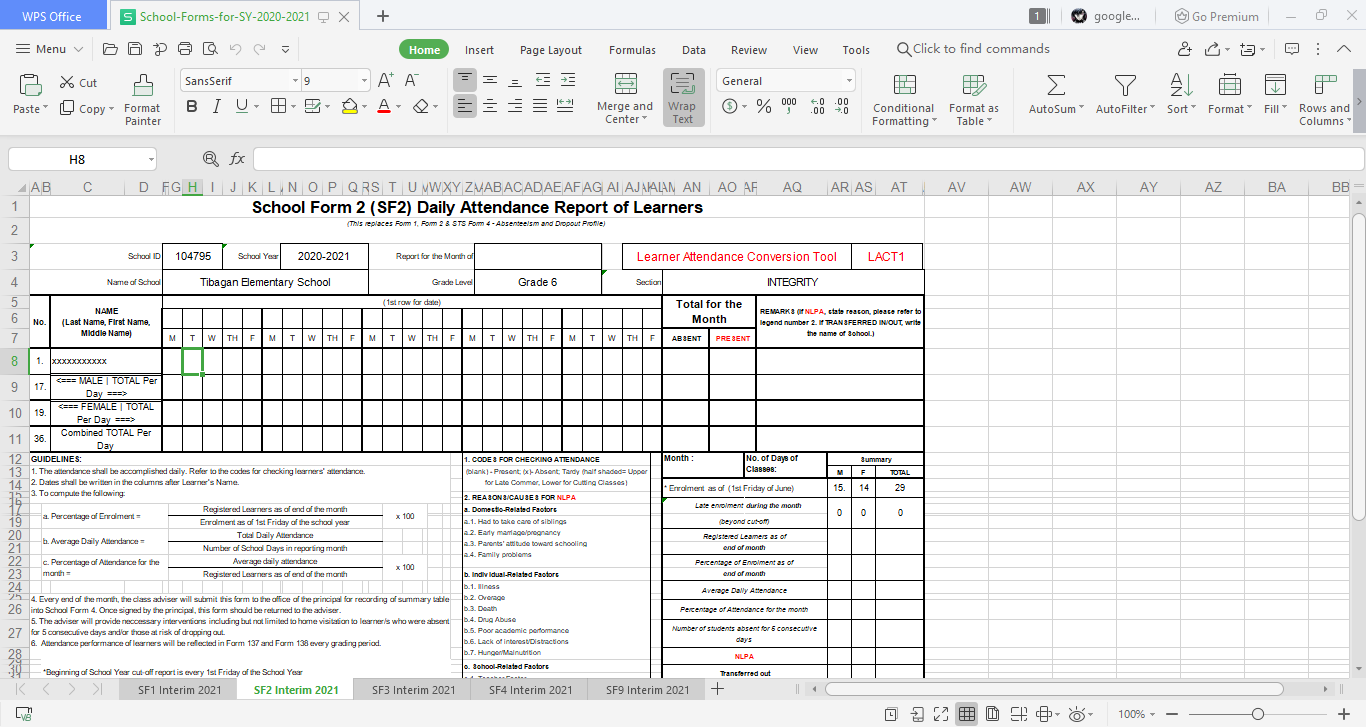Open the Formulas ribbon tab
The height and width of the screenshot is (727, 1366).
click(x=632, y=50)
